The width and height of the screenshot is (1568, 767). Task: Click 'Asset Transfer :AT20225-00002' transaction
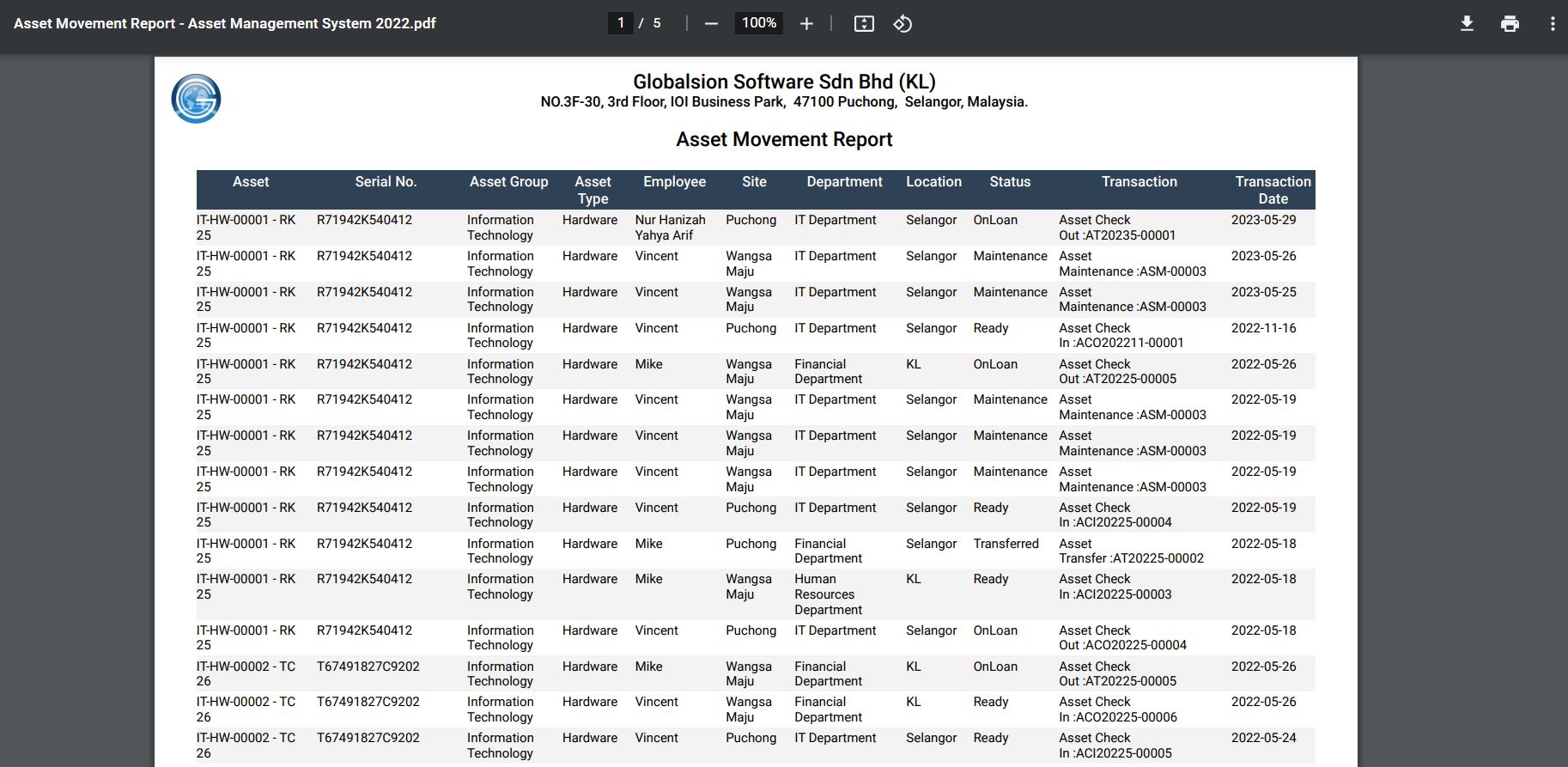pyautogui.click(x=1131, y=551)
